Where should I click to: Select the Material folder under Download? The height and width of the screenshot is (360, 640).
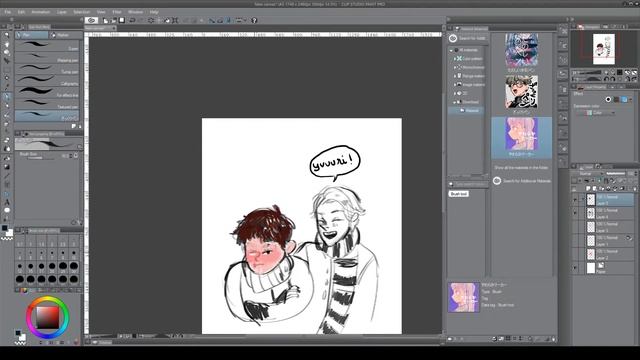[x=467, y=111]
